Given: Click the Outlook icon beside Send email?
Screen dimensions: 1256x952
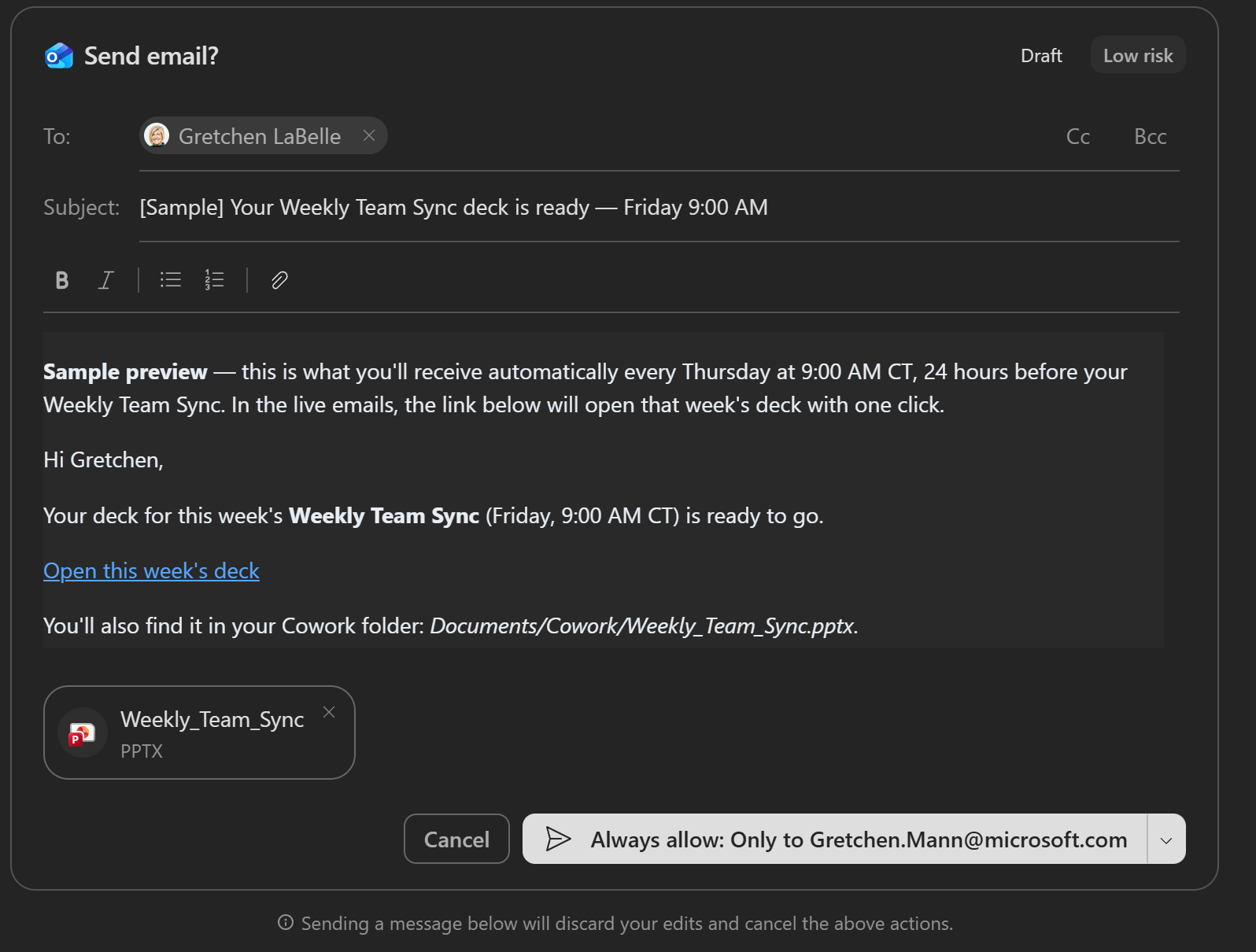Looking at the screenshot, I should [59, 56].
